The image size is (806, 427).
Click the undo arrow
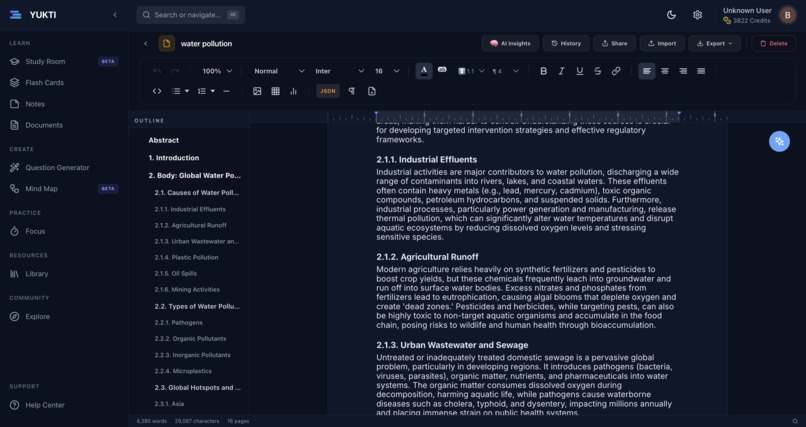(x=157, y=71)
